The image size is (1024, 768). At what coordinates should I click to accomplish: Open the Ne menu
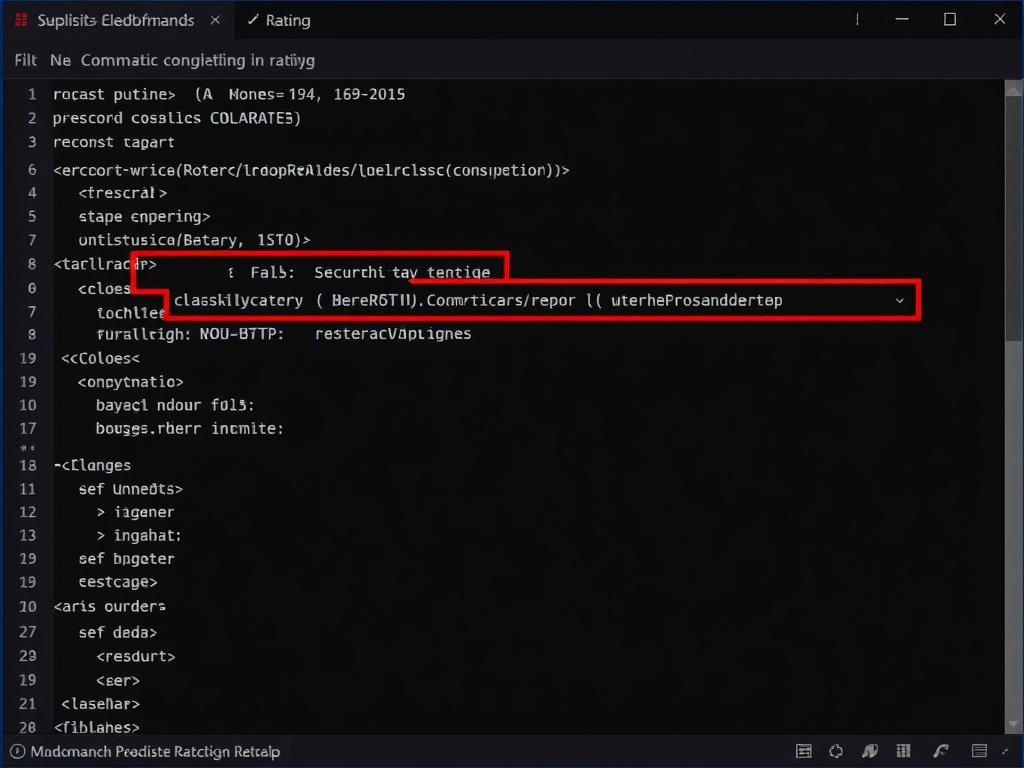click(60, 60)
